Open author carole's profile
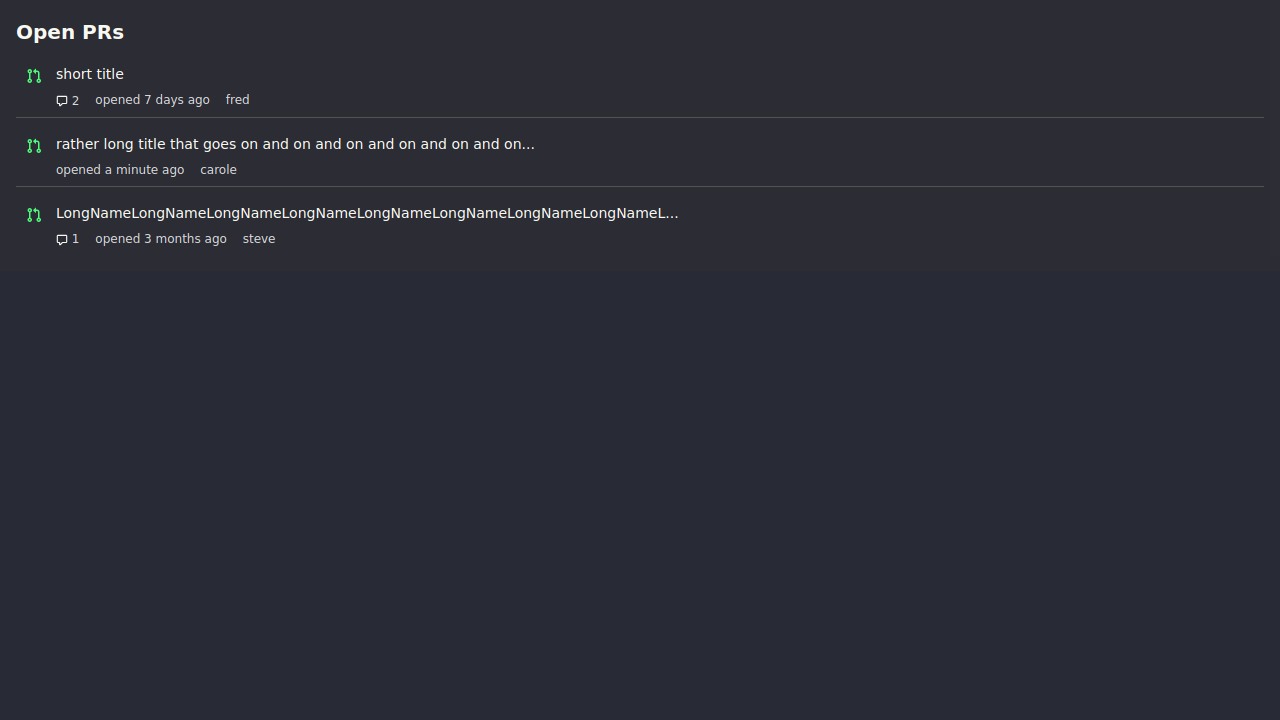The width and height of the screenshot is (1280, 720). tap(218, 170)
